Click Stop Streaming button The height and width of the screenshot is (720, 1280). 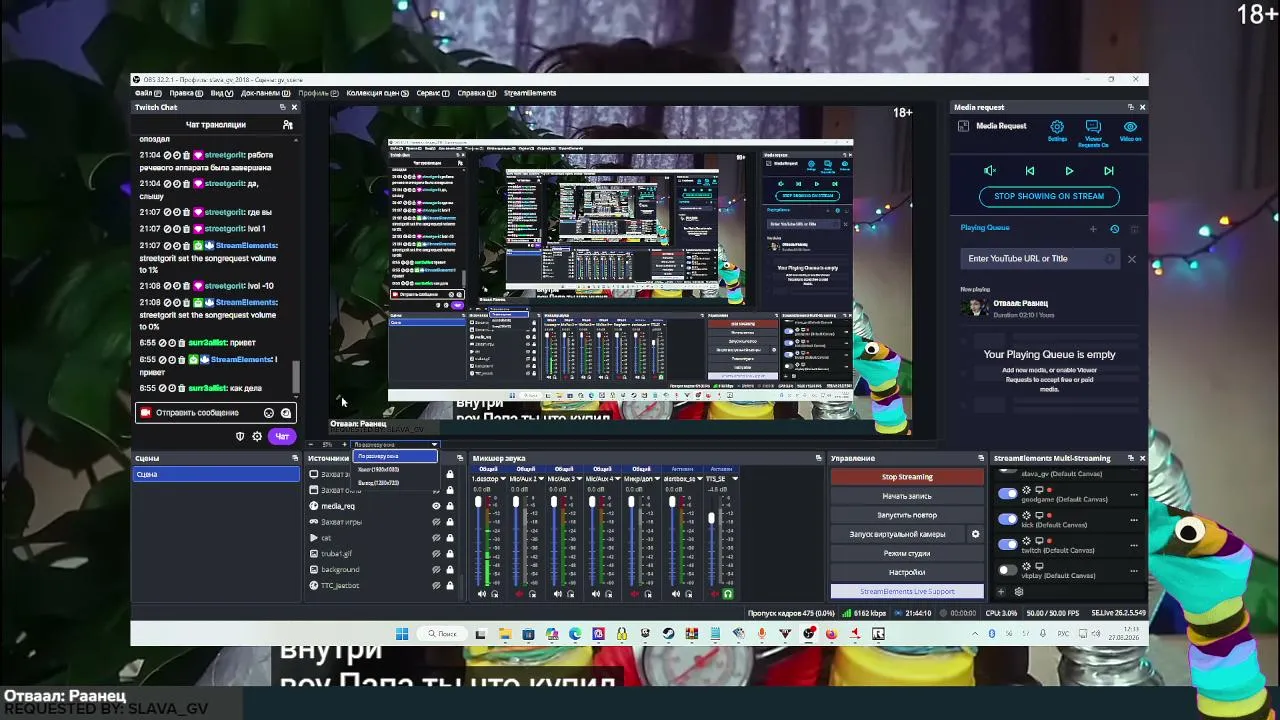point(907,477)
